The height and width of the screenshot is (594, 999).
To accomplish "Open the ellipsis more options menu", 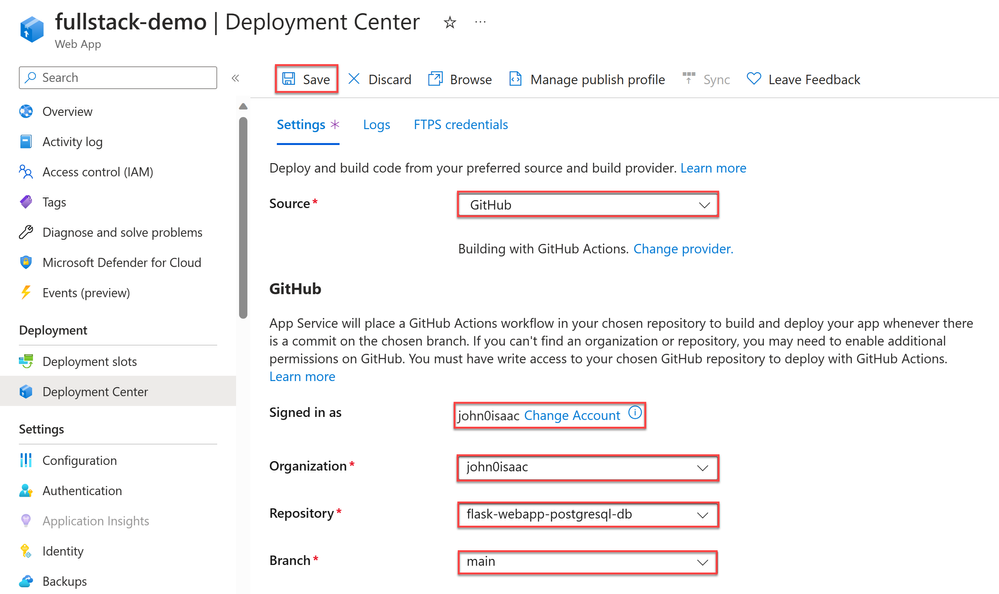I will [x=480, y=22].
